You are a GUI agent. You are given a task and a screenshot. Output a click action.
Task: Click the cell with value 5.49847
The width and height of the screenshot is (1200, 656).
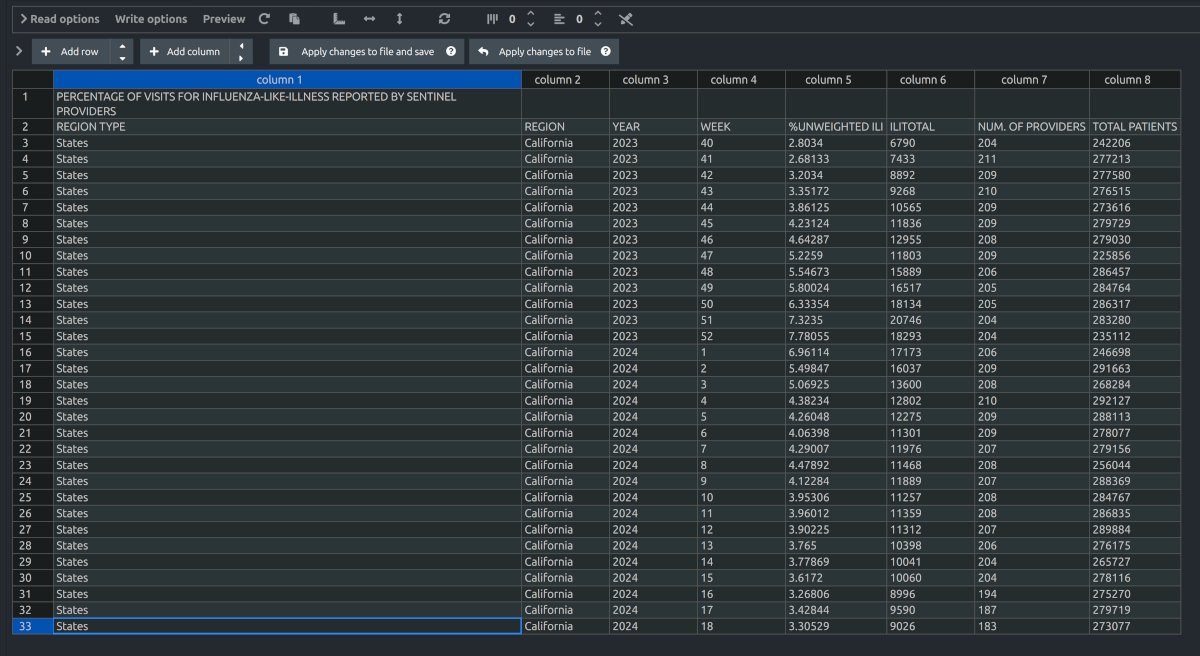pyautogui.click(x=836, y=369)
